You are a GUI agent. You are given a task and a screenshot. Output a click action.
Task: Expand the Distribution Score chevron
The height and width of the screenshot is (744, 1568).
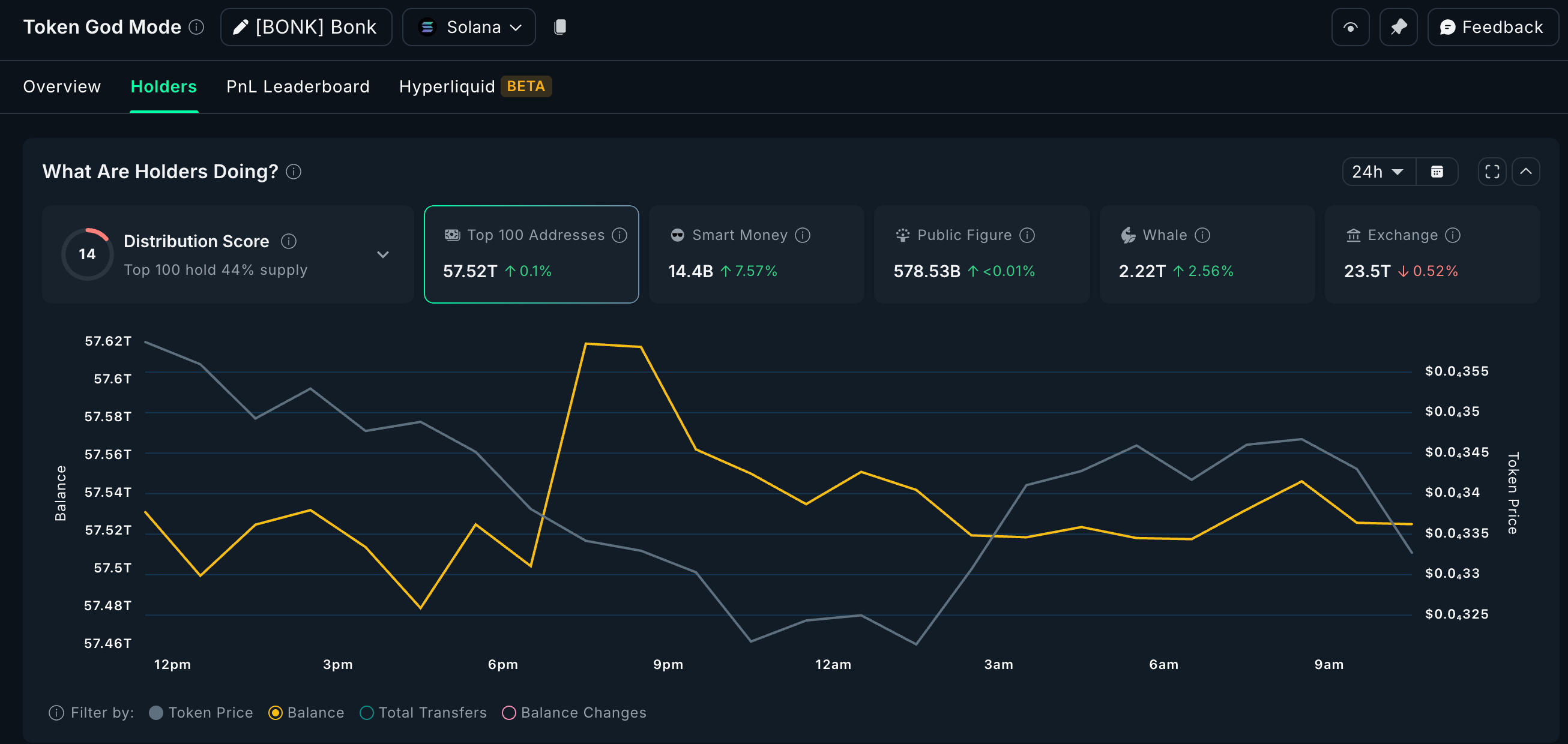point(382,254)
